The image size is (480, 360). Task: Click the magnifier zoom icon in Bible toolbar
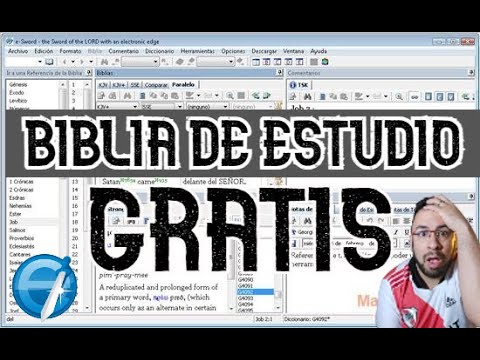click(x=230, y=96)
